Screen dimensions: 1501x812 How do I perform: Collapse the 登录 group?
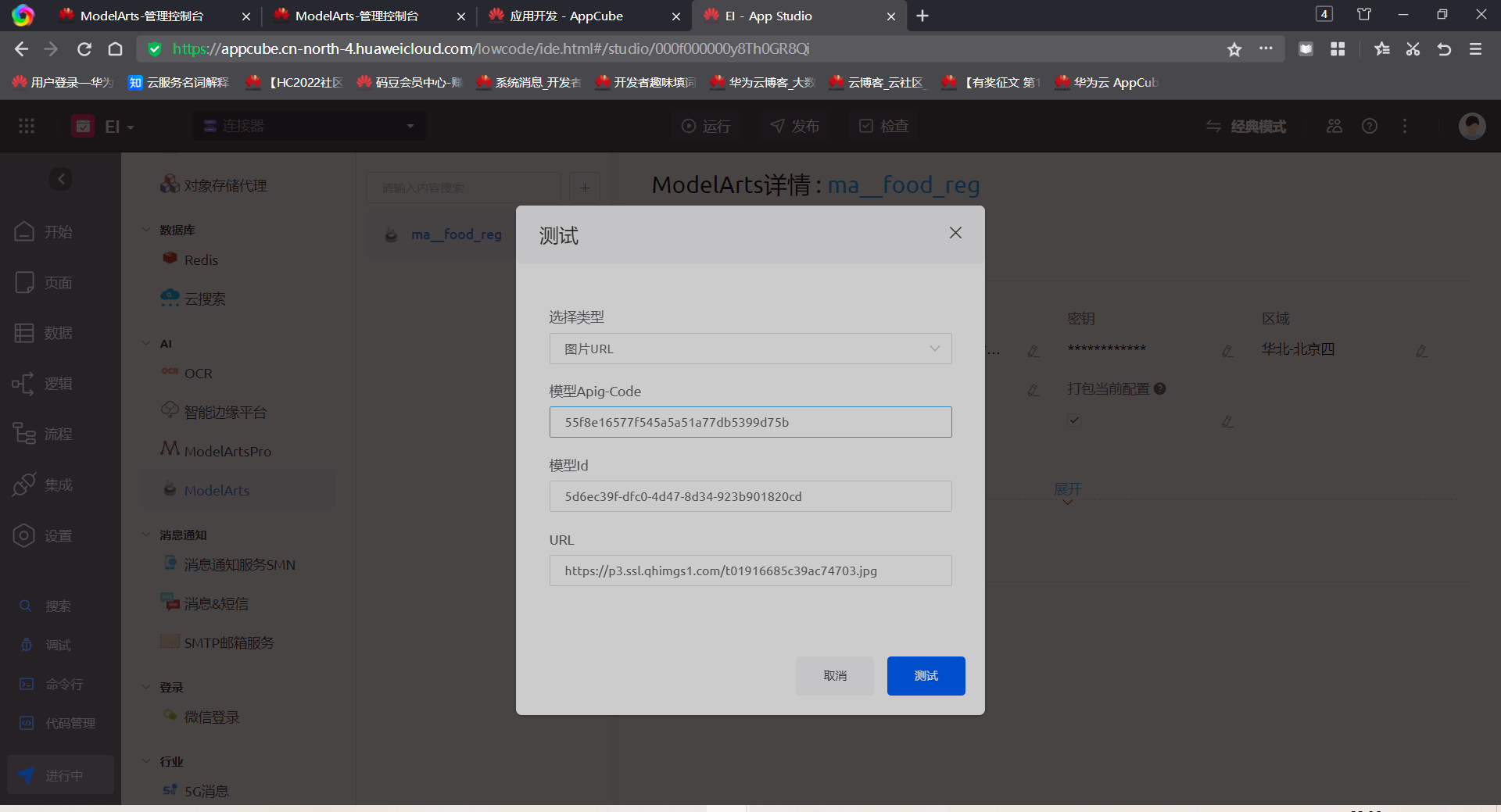pyautogui.click(x=145, y=687)
